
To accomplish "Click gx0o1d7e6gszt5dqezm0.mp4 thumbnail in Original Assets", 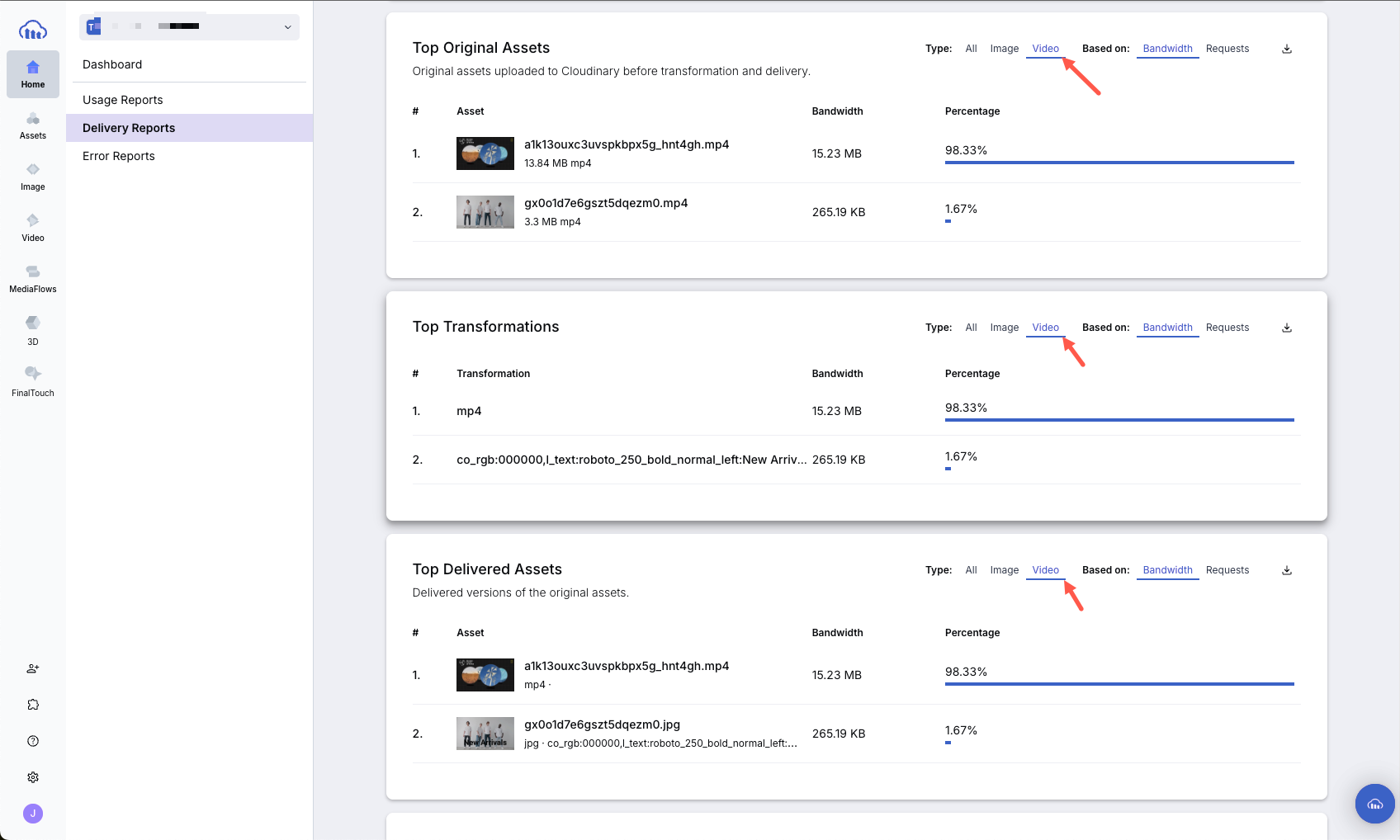I will point(485,212).
